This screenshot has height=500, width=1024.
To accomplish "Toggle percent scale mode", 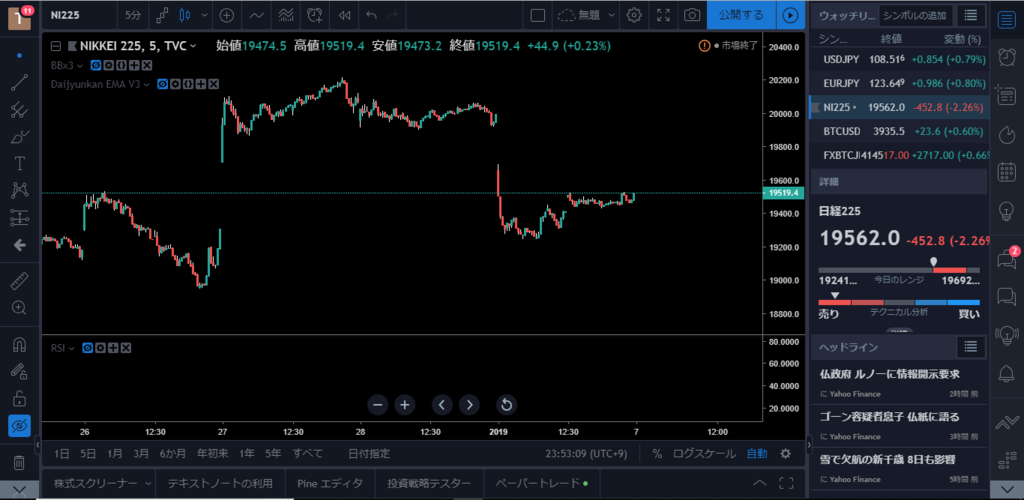I will [656, 454].
